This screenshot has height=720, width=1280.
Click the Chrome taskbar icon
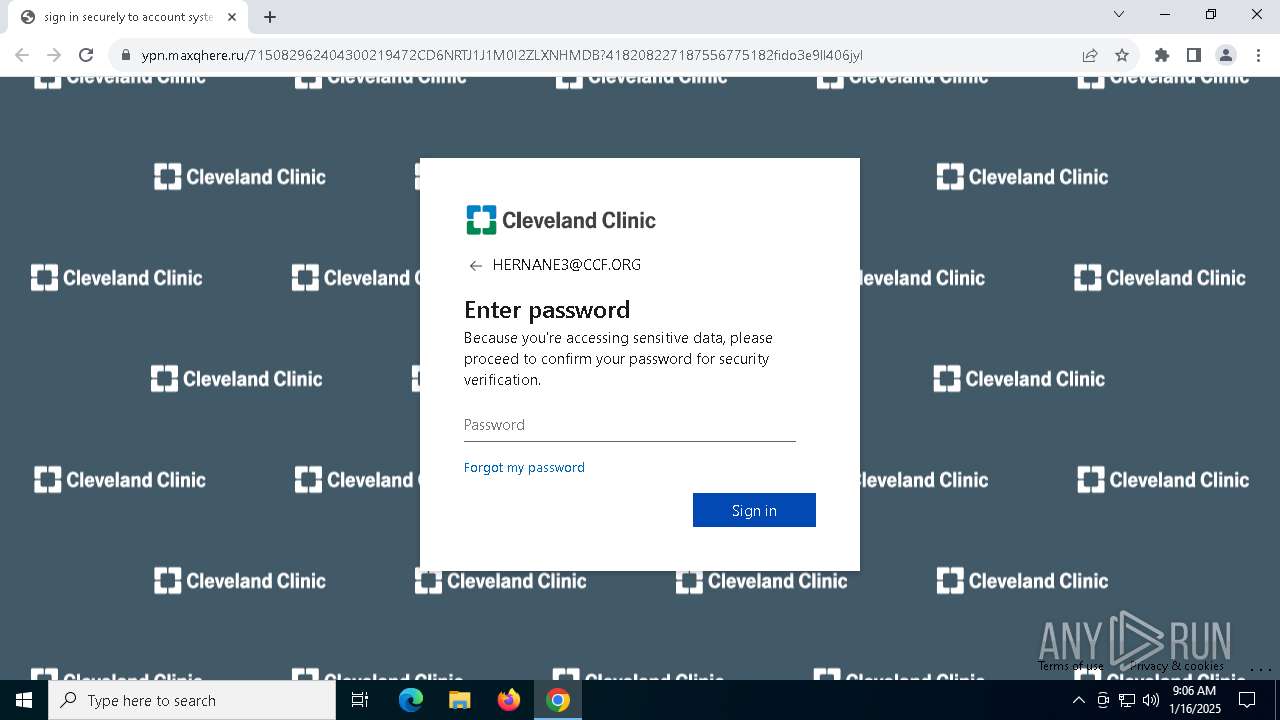pyautogui.click(x=558, y=700)
